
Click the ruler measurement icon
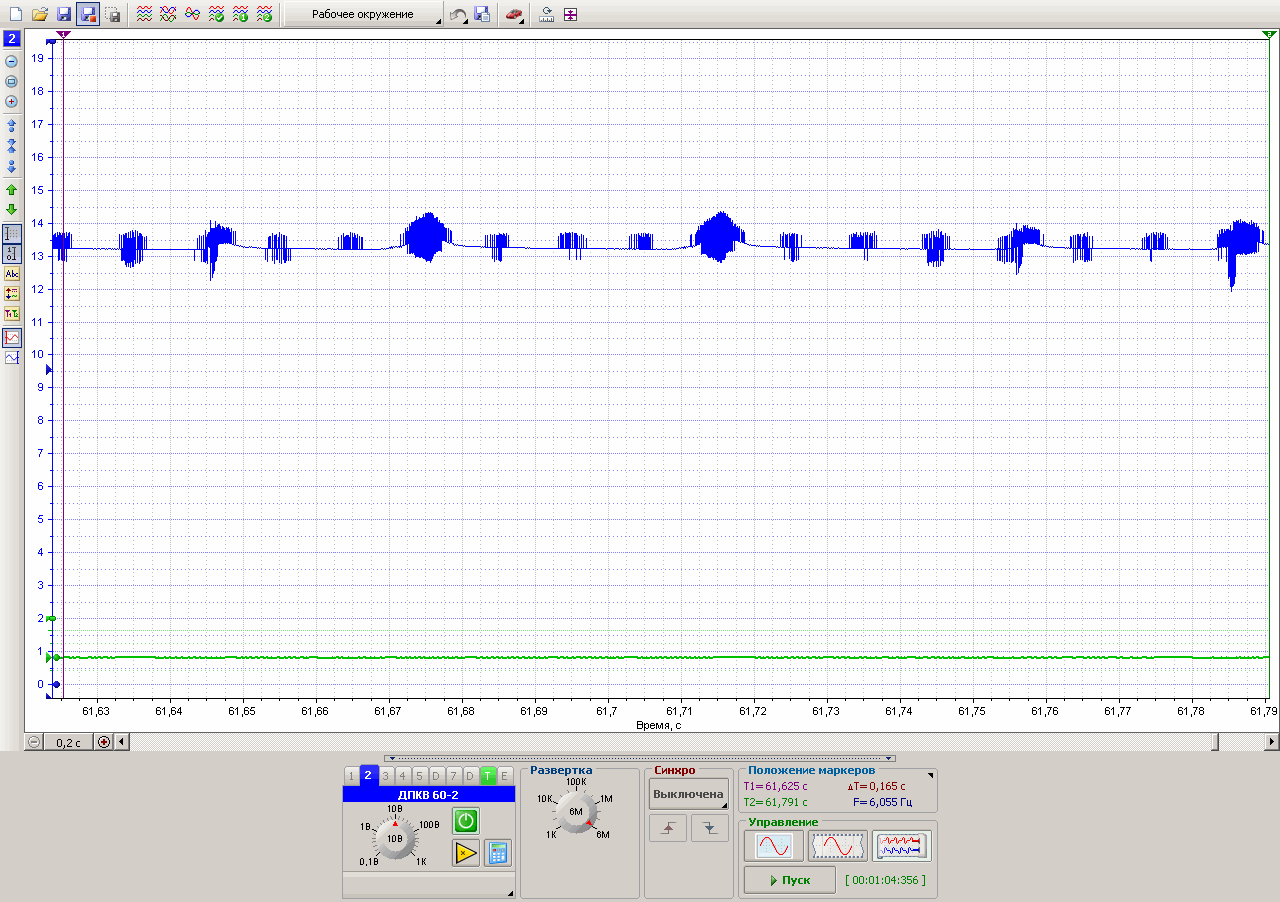(546, 14)
